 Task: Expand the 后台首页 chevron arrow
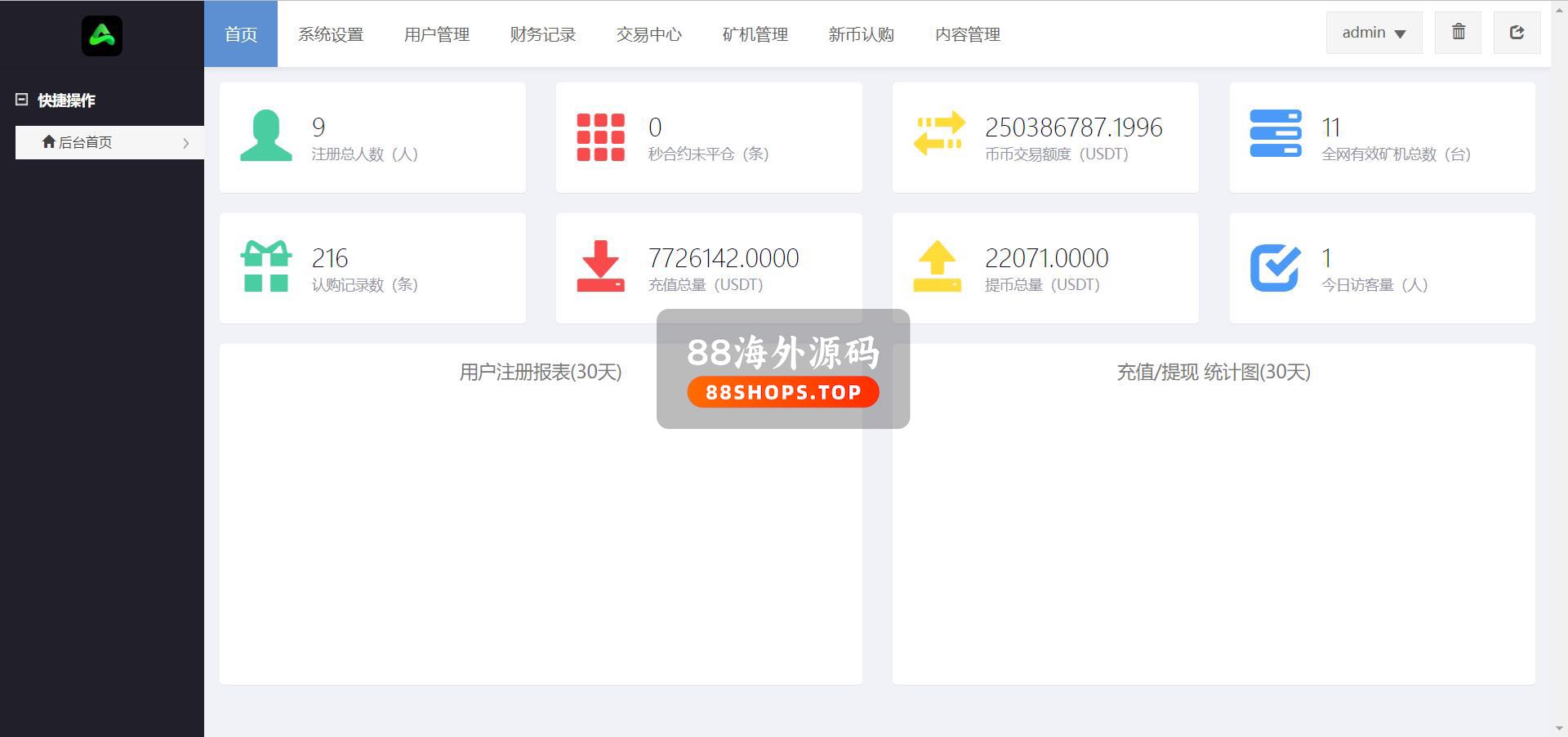coord(186,143)
